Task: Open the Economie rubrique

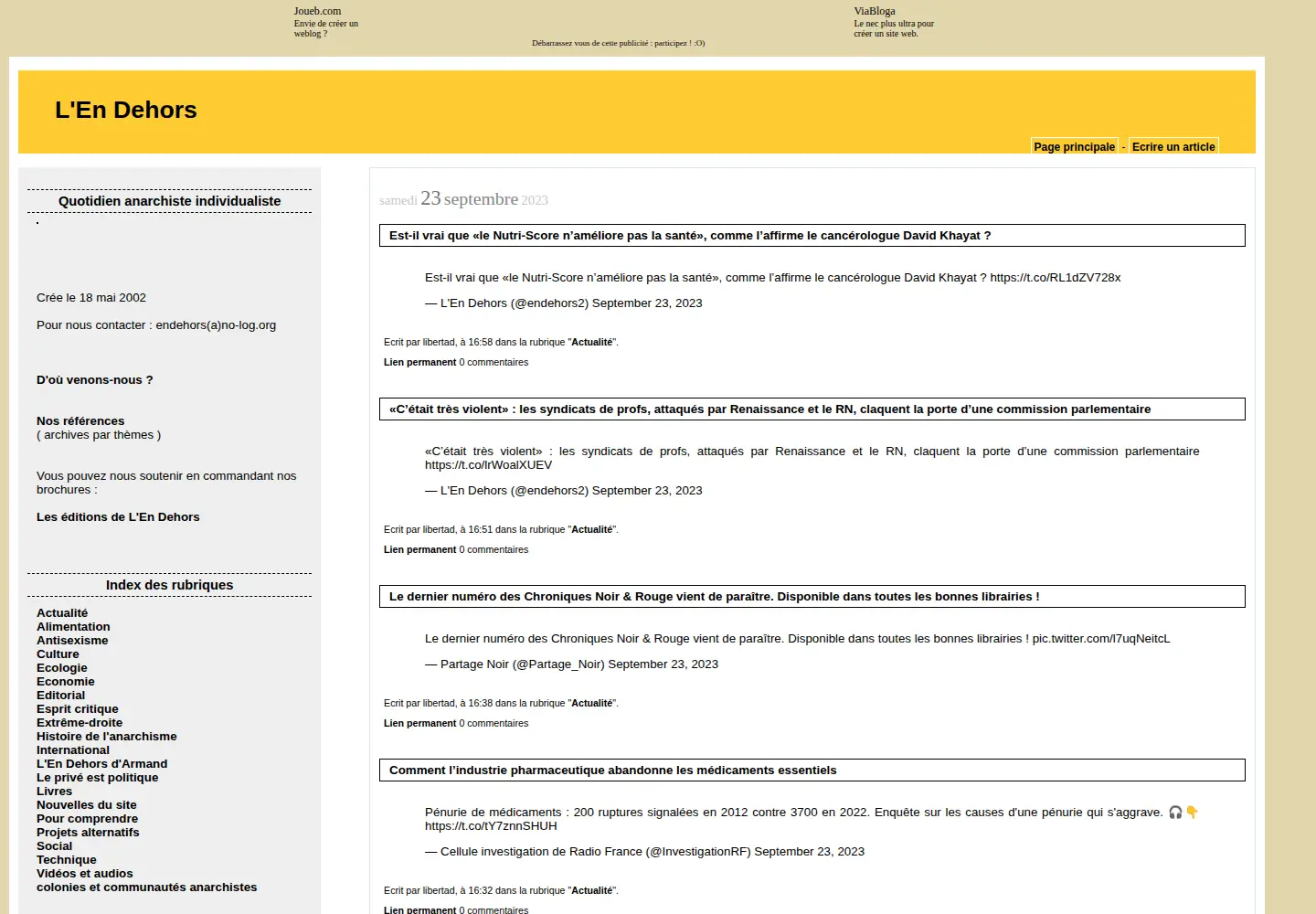Action: (x=66, y=682)
